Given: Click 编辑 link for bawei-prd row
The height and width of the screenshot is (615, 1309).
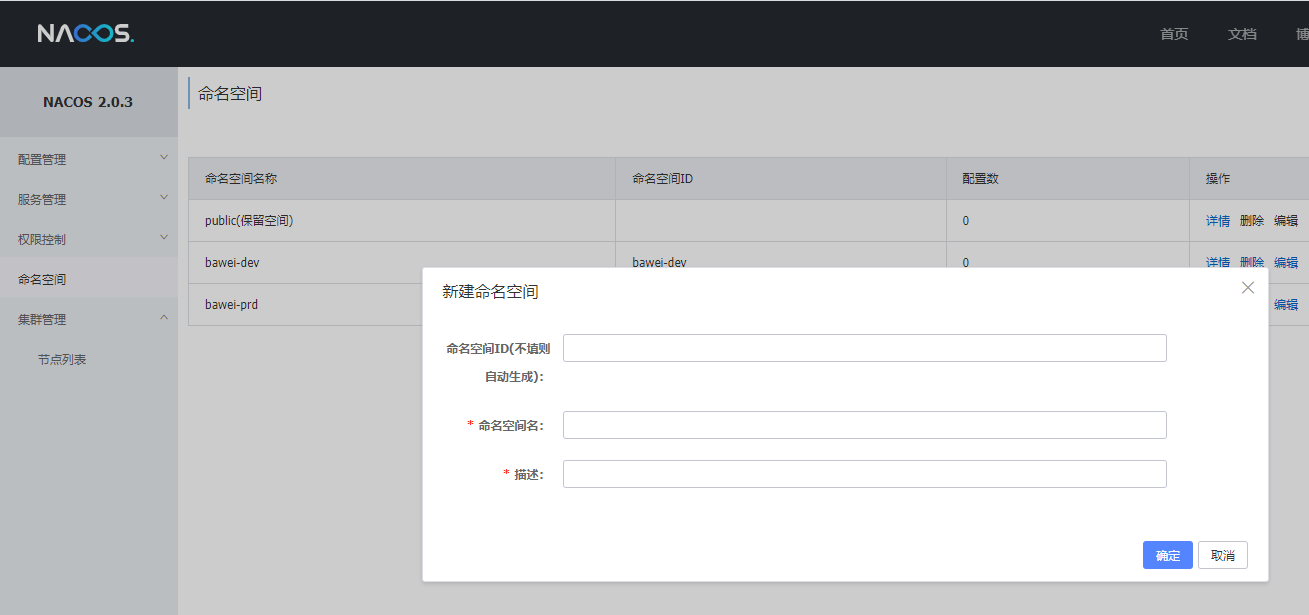Looking at the screenshot, I should (x=1285, y=305).
